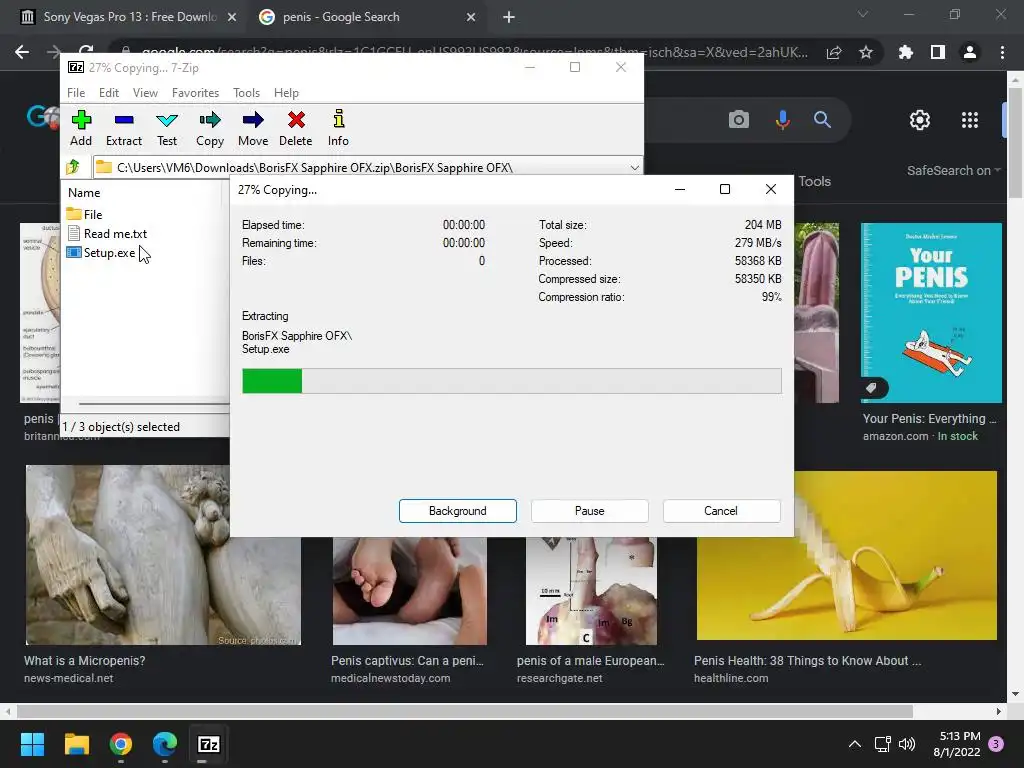1024x768 pixels.
Task: Click the Google search magnifier icon
Action: [x=822, y=120]
